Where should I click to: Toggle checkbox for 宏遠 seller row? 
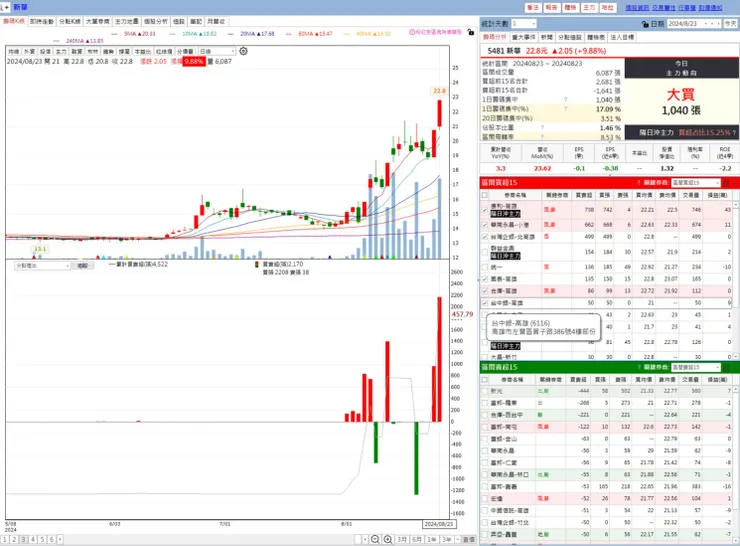(x=485, y=498)
